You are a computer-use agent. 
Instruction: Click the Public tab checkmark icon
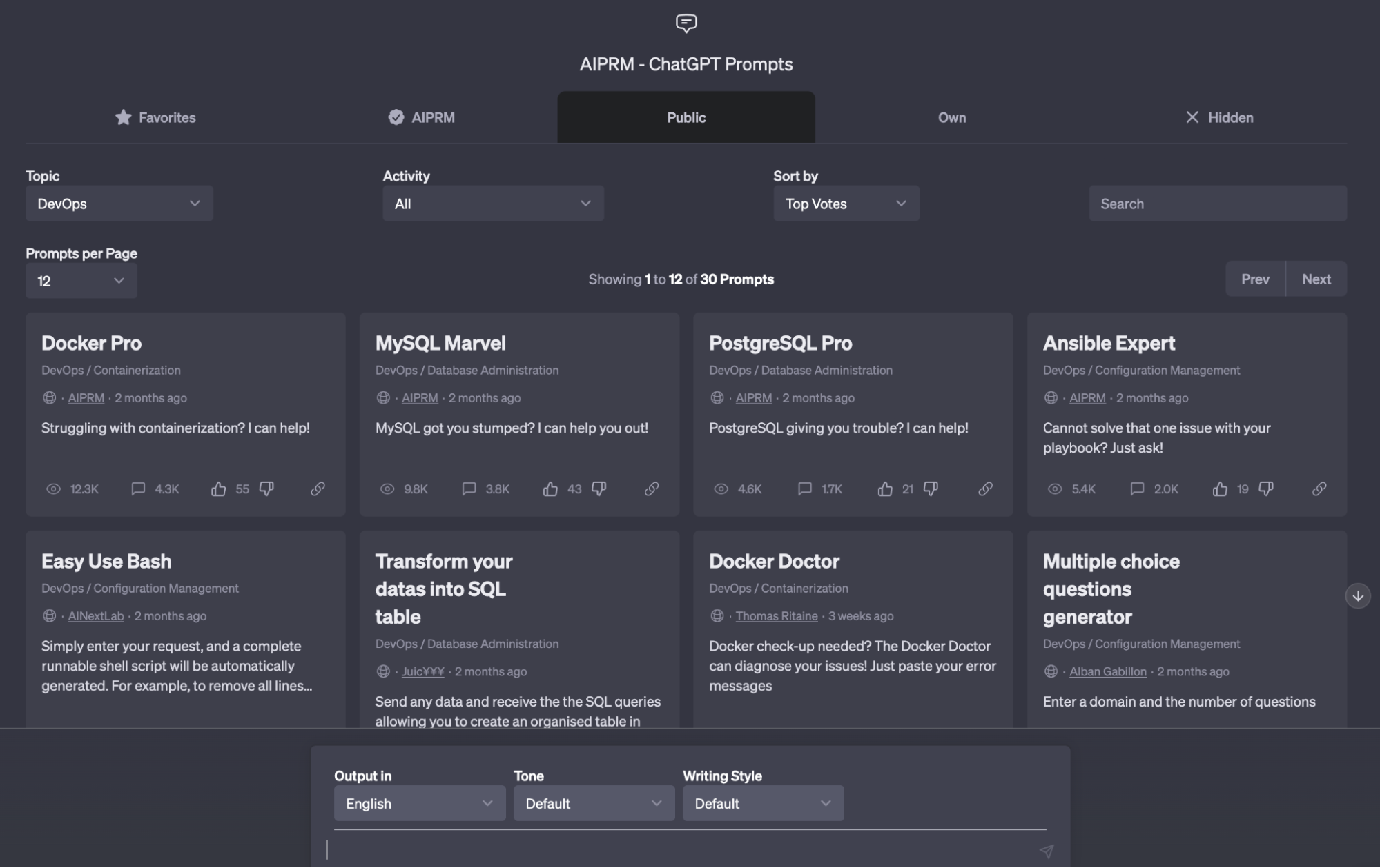coord(396,117)
